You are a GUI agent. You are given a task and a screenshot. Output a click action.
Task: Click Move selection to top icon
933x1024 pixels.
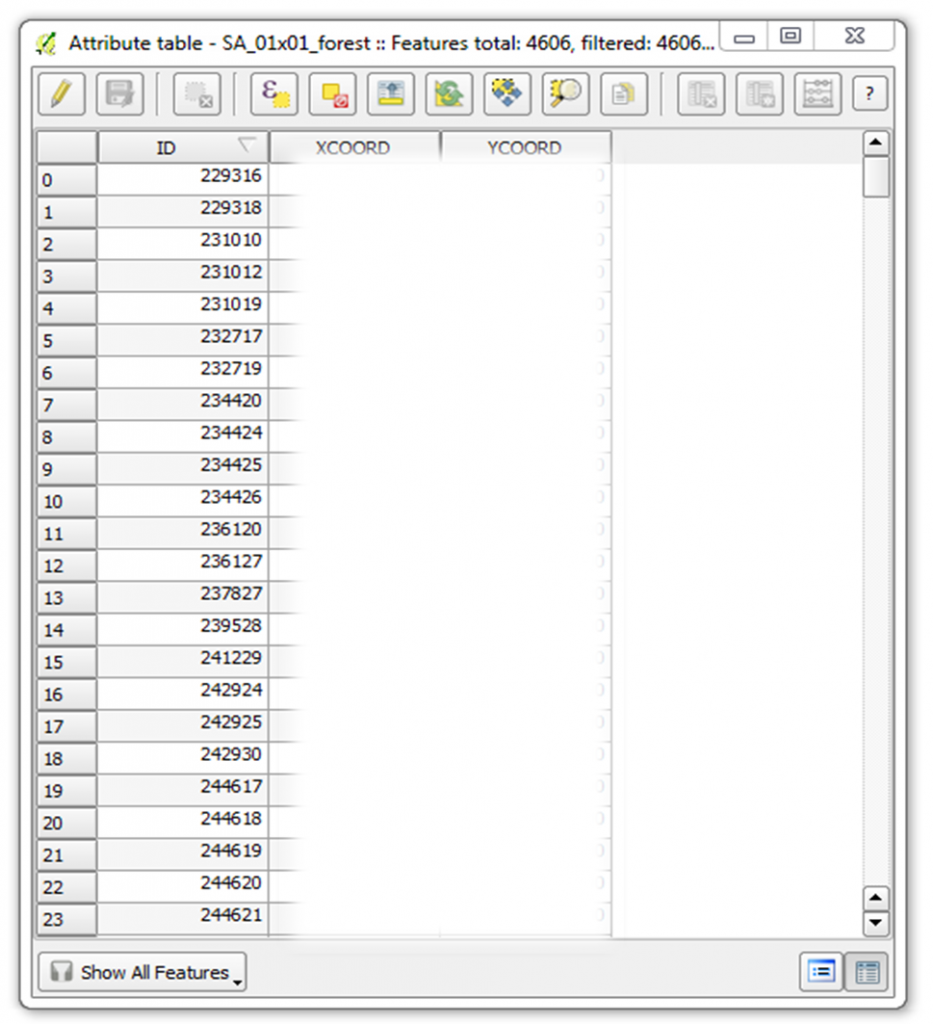tap(390, 94)
